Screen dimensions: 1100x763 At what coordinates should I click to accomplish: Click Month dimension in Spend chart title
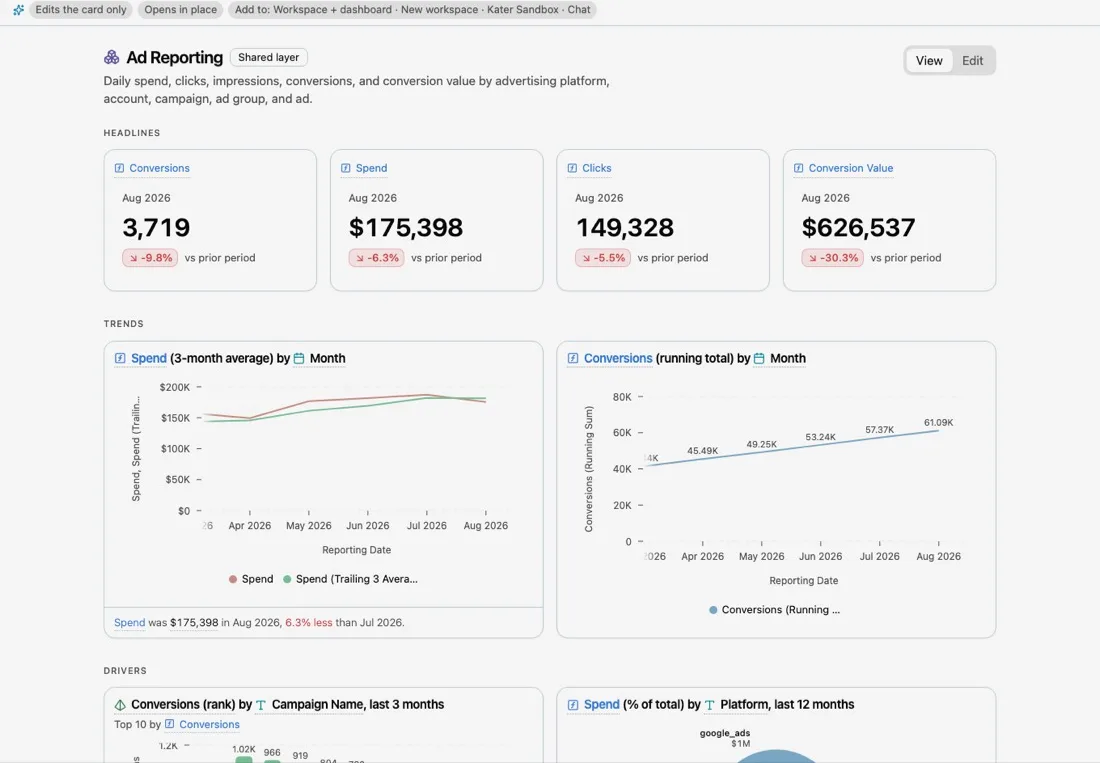click(x=328, y=358)
